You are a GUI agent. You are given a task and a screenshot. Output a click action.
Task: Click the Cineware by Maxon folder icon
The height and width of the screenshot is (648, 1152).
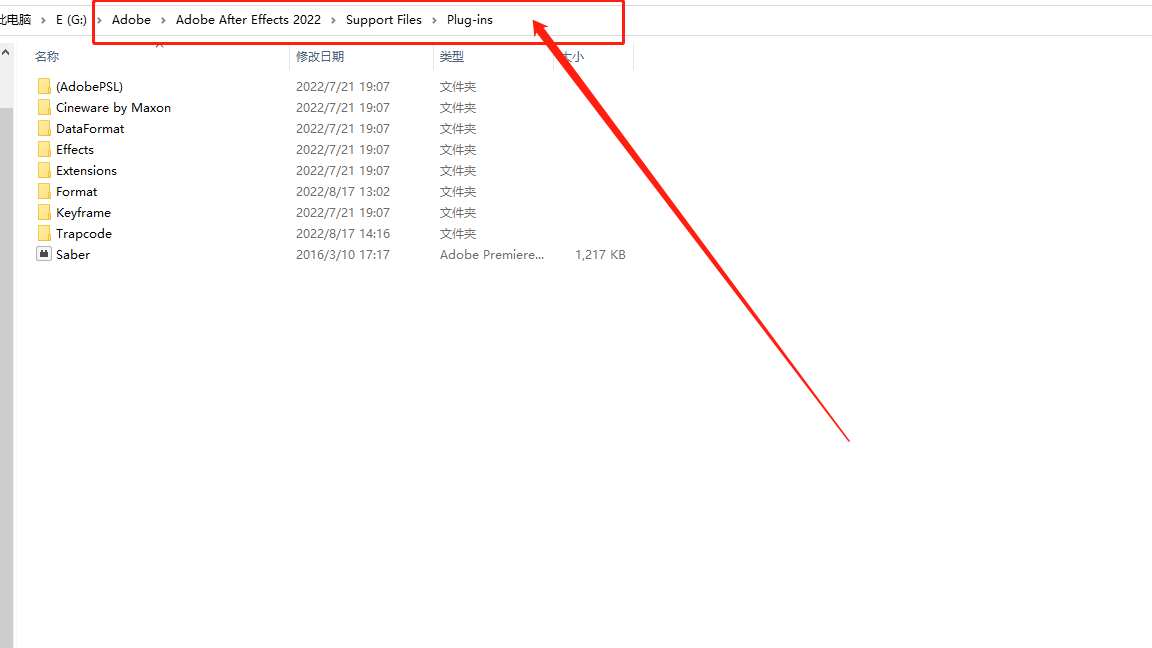point(44,108)
